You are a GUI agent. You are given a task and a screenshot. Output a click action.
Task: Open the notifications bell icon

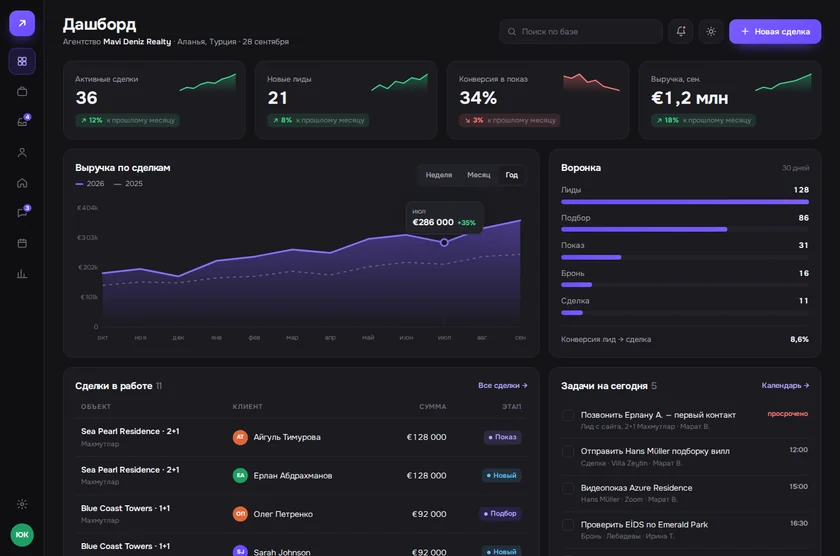(x=680, y=32)
